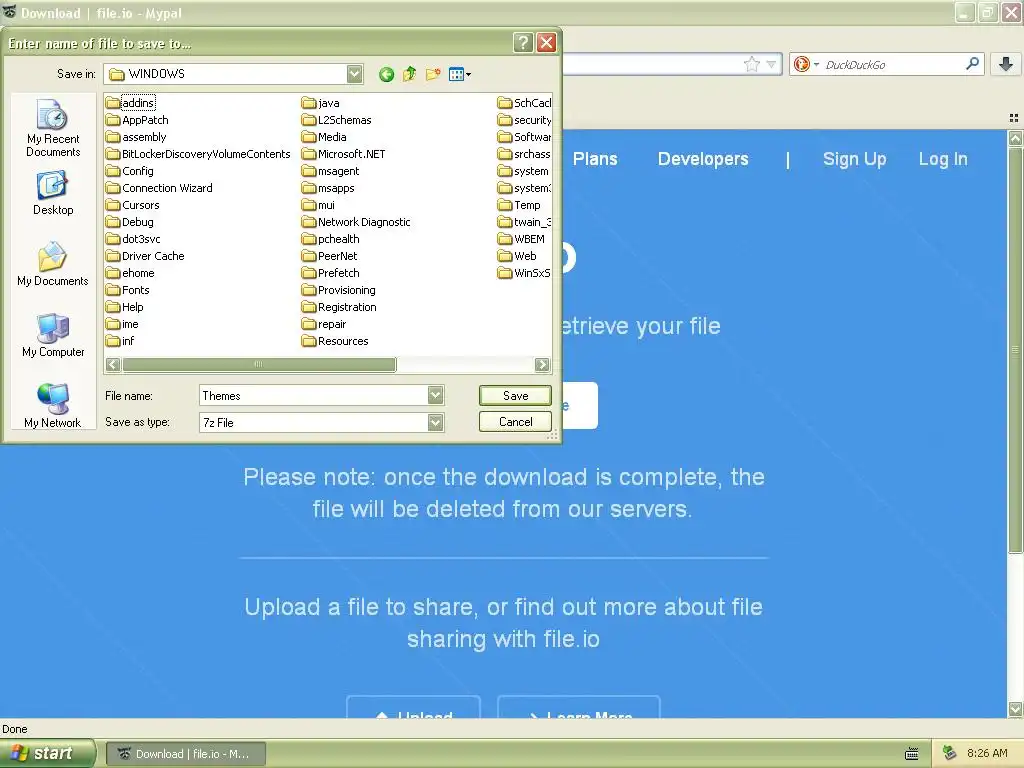
Task: Expand the Save as type dropdown
Action: [x=436, y=423]
